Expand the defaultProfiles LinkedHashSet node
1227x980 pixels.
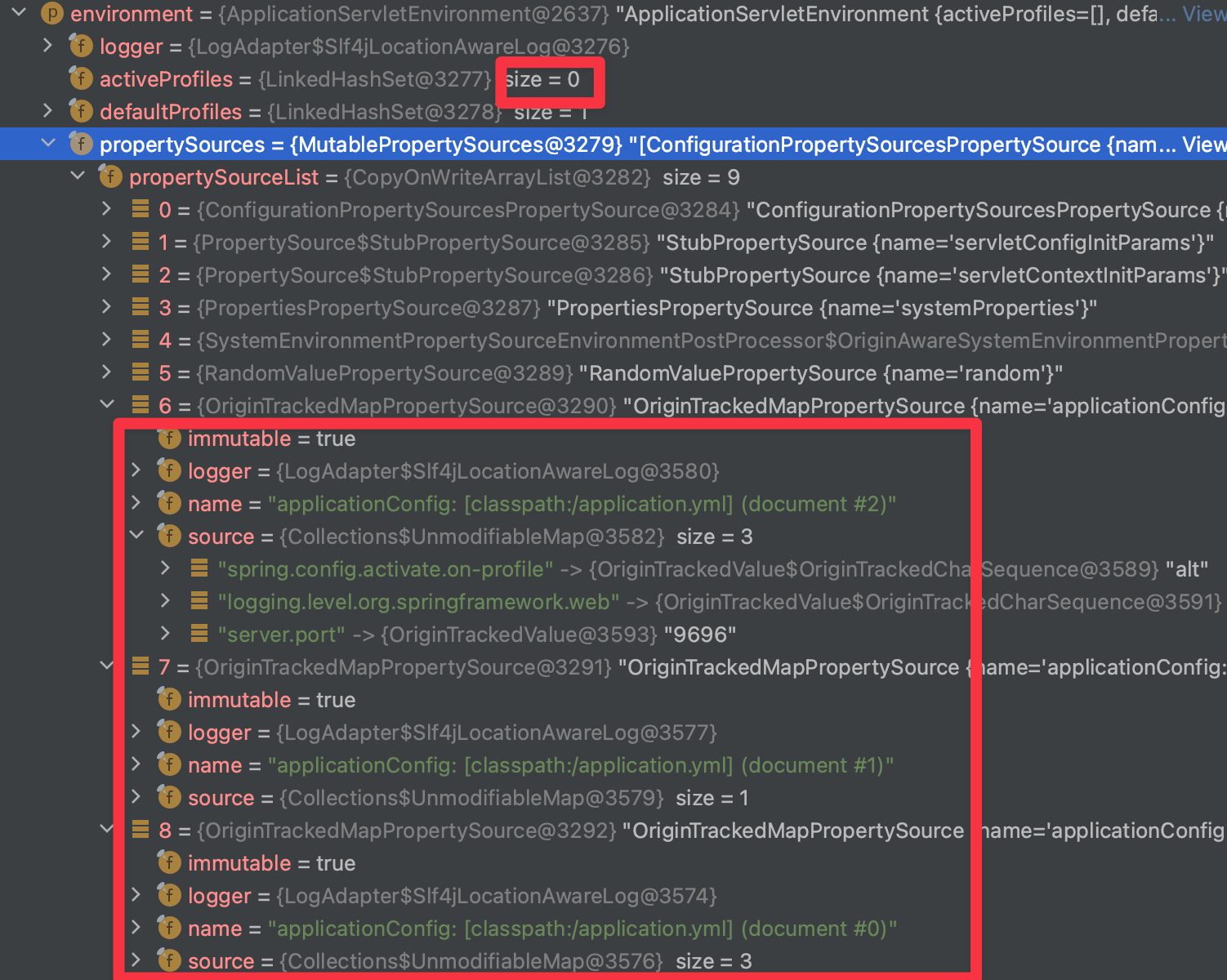click(48, 111)
